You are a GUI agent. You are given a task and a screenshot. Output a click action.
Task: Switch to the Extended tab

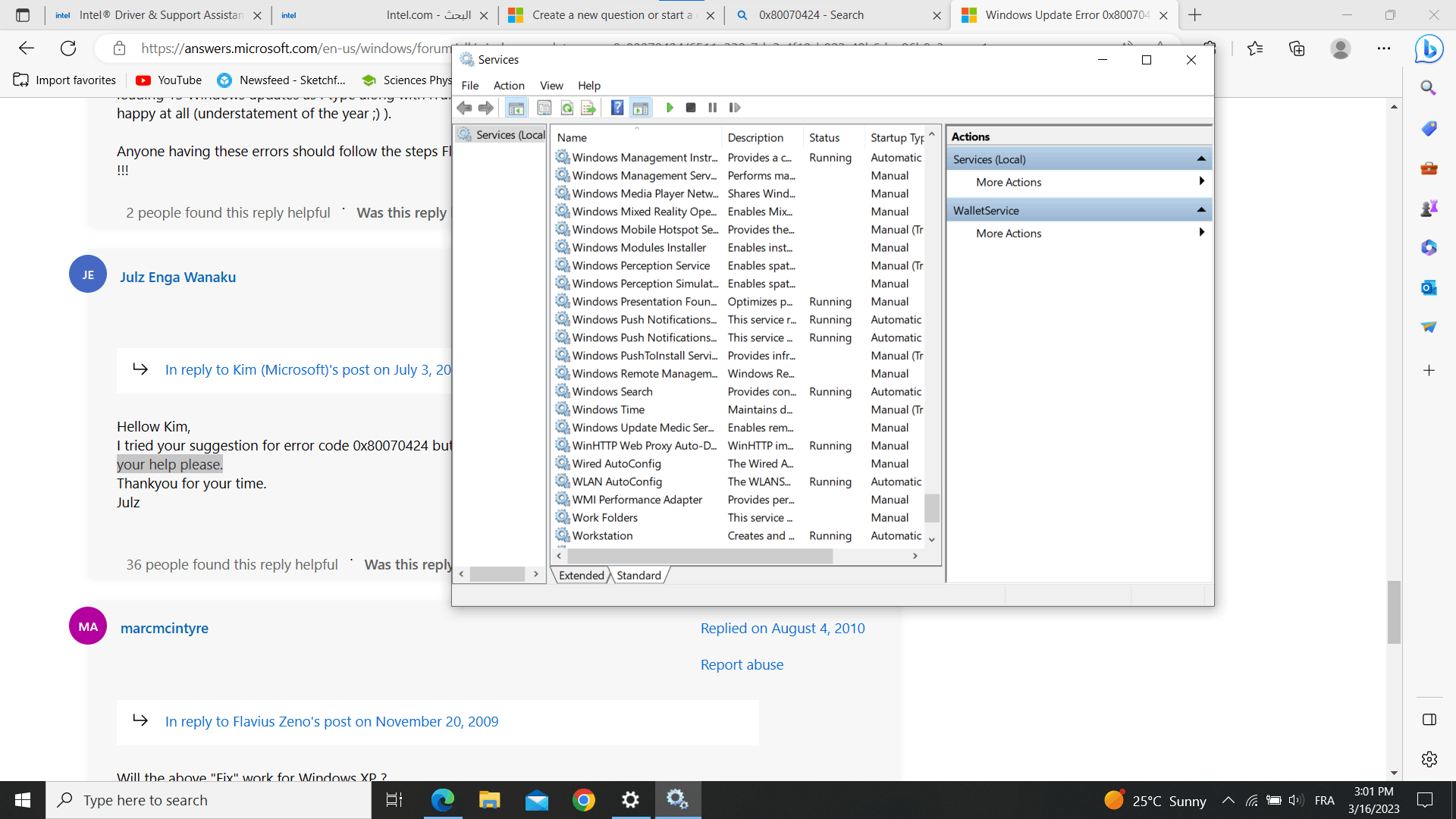(x=582, y=576)
